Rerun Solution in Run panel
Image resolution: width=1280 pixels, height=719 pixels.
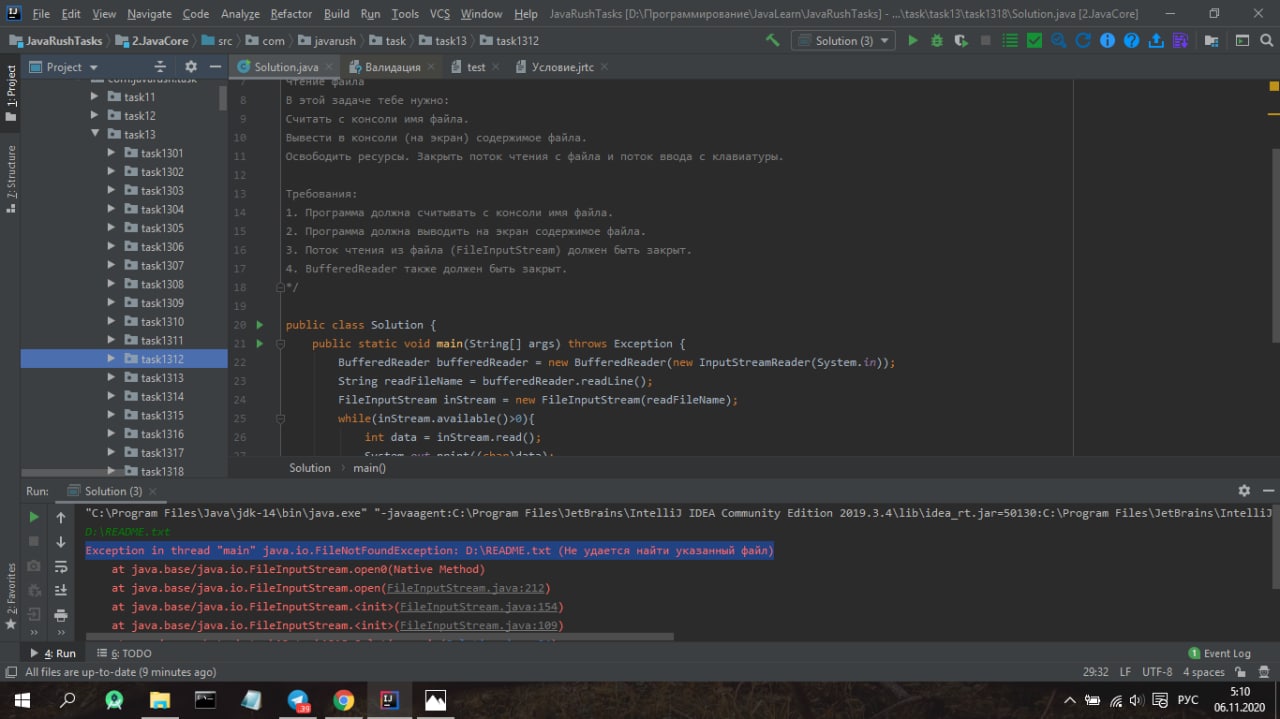[34, 517]
